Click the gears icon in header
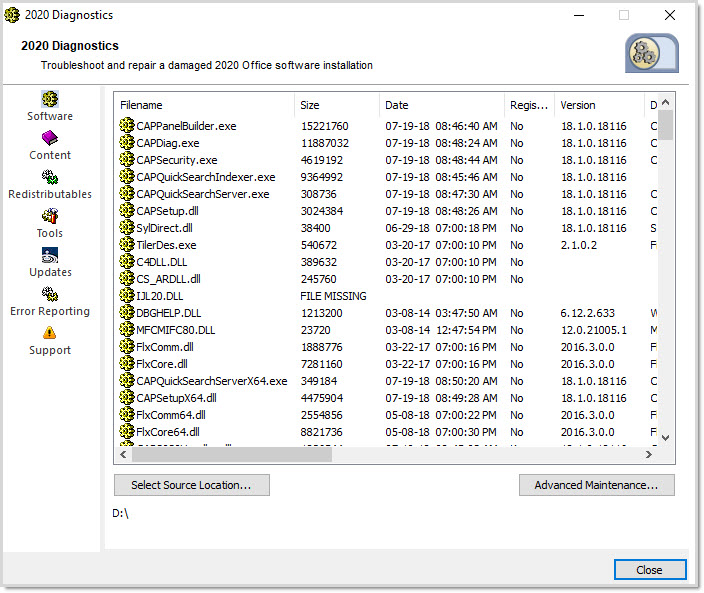704x593 pixels. (651, 53)
